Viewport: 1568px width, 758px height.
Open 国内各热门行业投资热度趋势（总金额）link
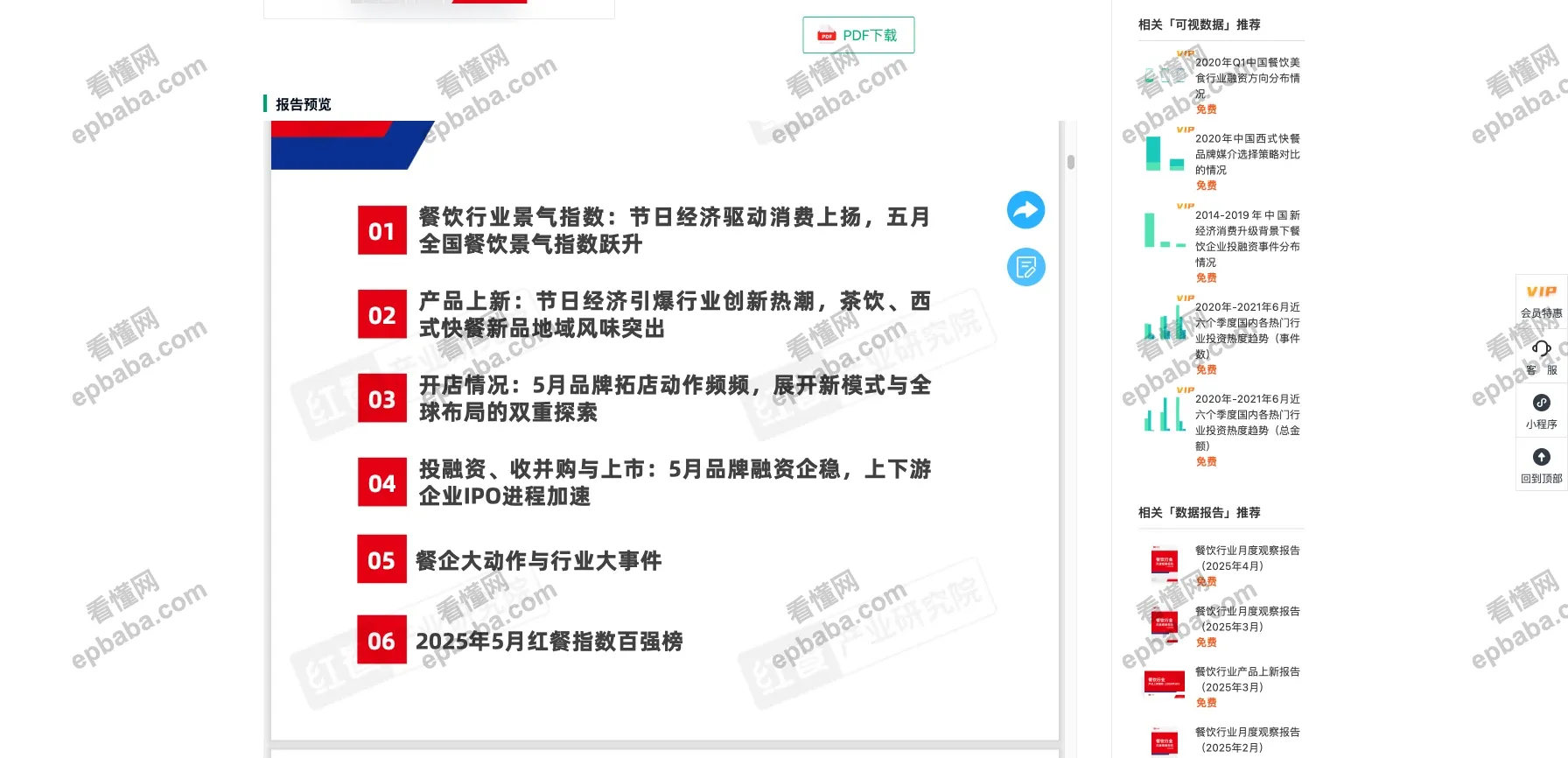point(1248,422)
